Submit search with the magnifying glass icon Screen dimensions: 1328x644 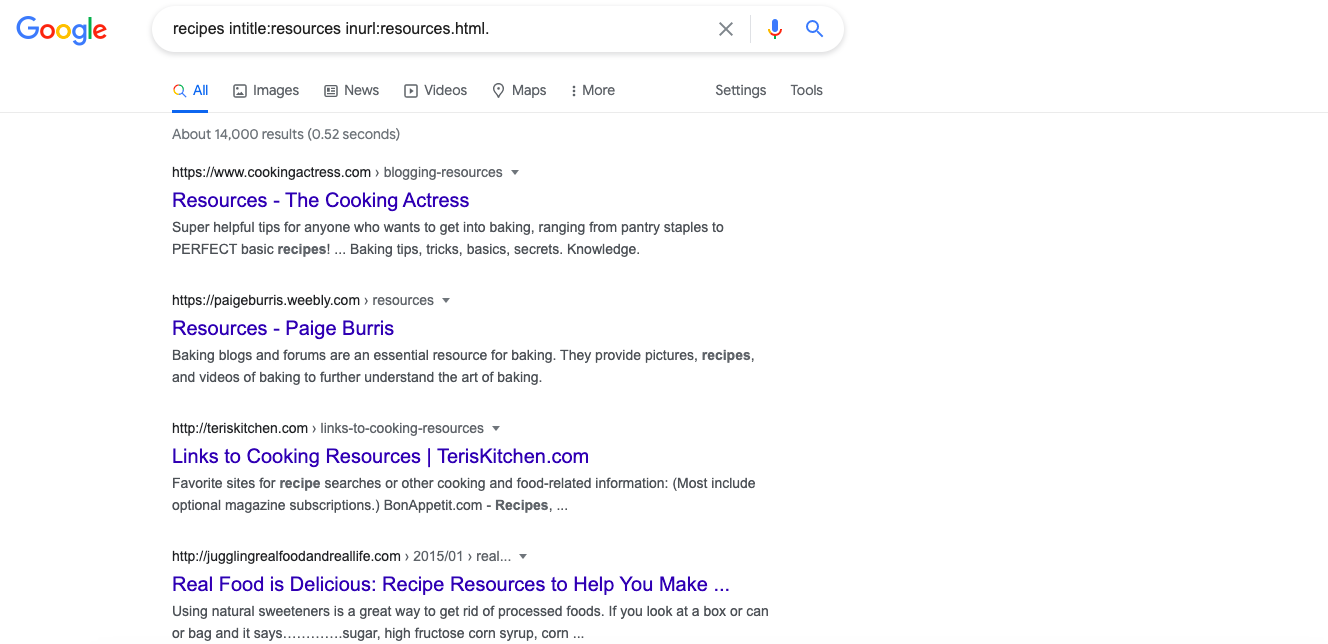[x=814, y=29]
